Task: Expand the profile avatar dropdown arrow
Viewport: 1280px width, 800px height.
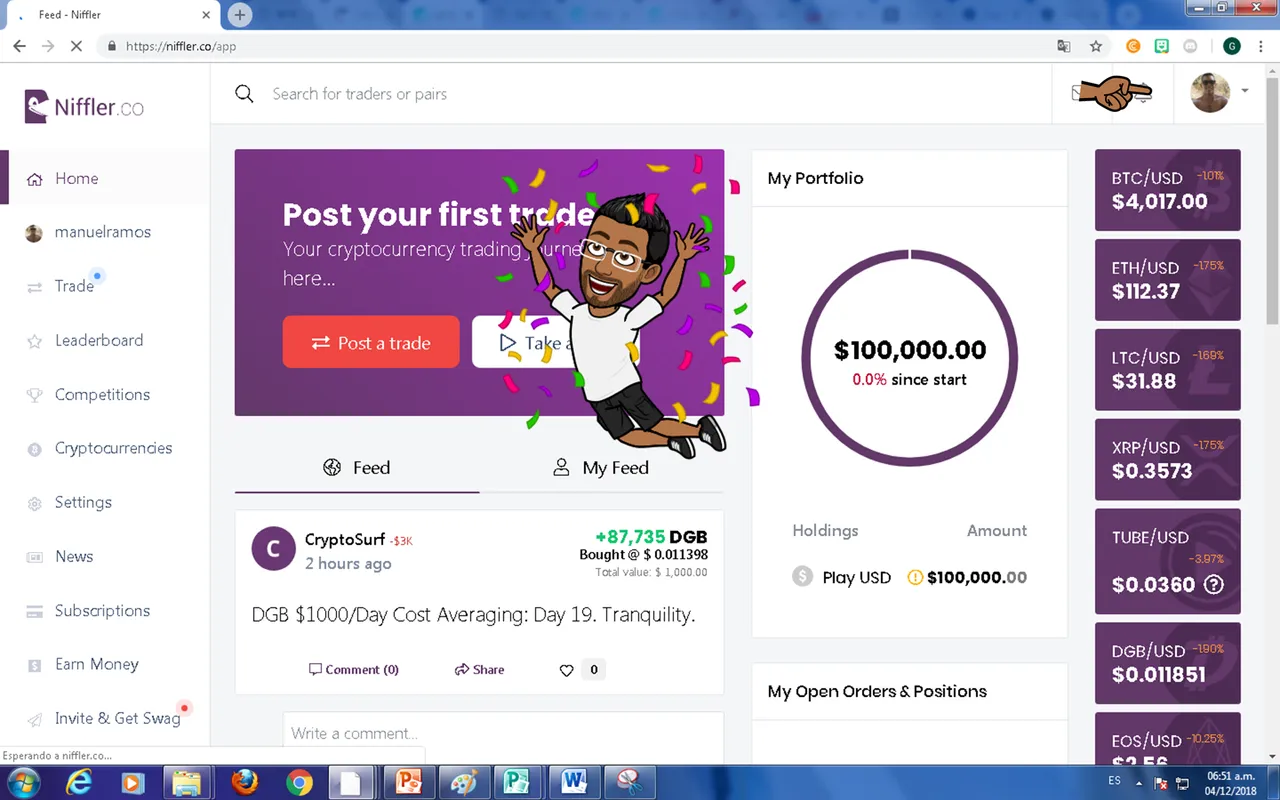Action: pyautogui.click(x=1245, y=91)
